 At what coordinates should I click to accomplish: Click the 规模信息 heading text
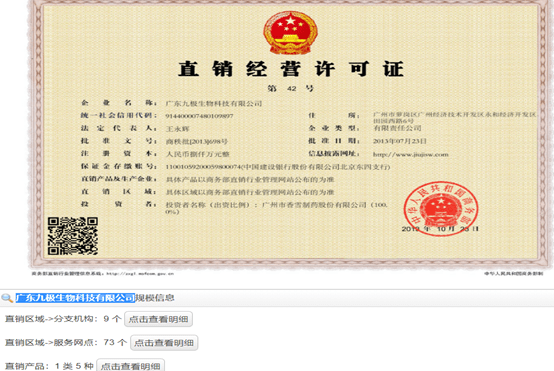[x=155, y=298]
